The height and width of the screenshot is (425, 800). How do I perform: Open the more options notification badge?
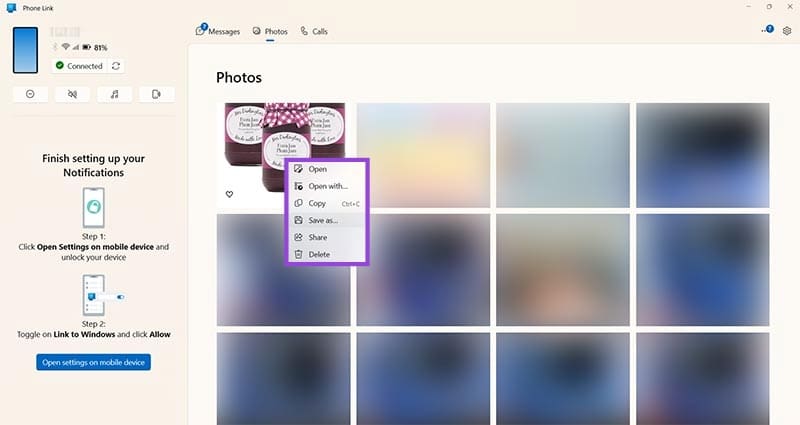[x=766, y=31]
